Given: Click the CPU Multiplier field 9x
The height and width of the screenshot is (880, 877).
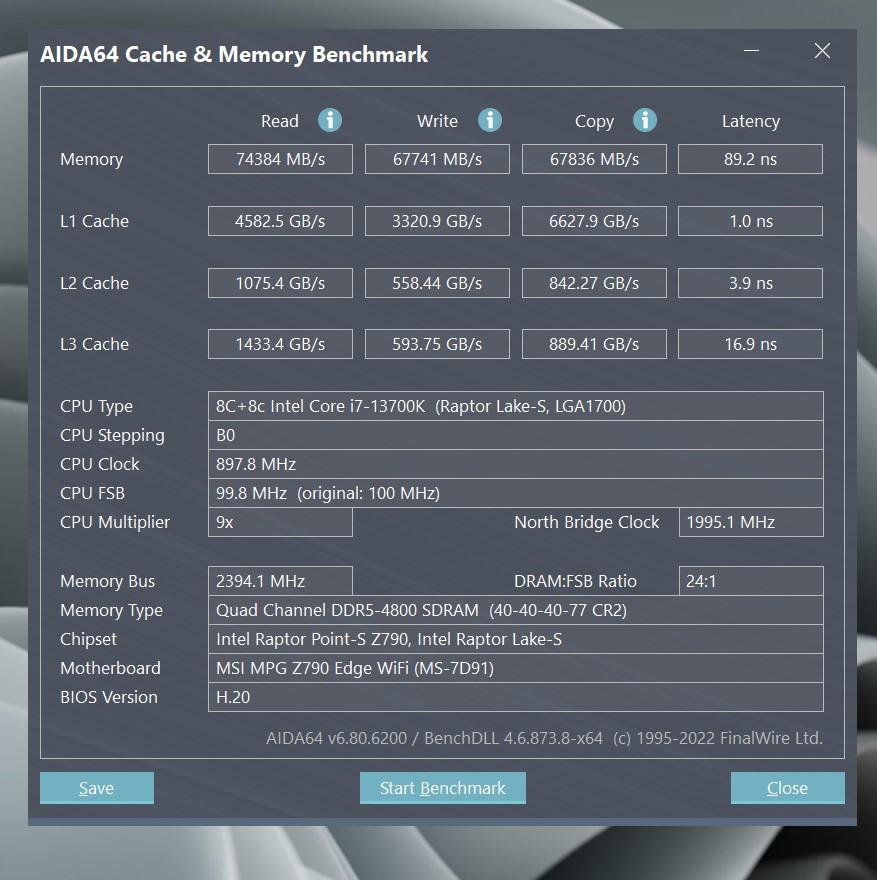Looking at the screenshot, I should (x=280, y=522).
